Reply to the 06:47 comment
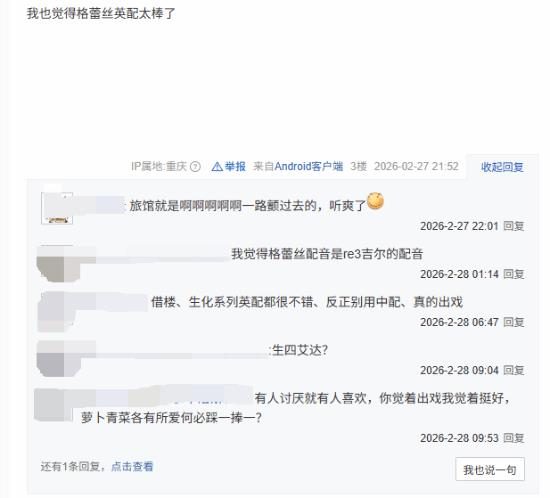The image size is (550, 498). [514, 322]
